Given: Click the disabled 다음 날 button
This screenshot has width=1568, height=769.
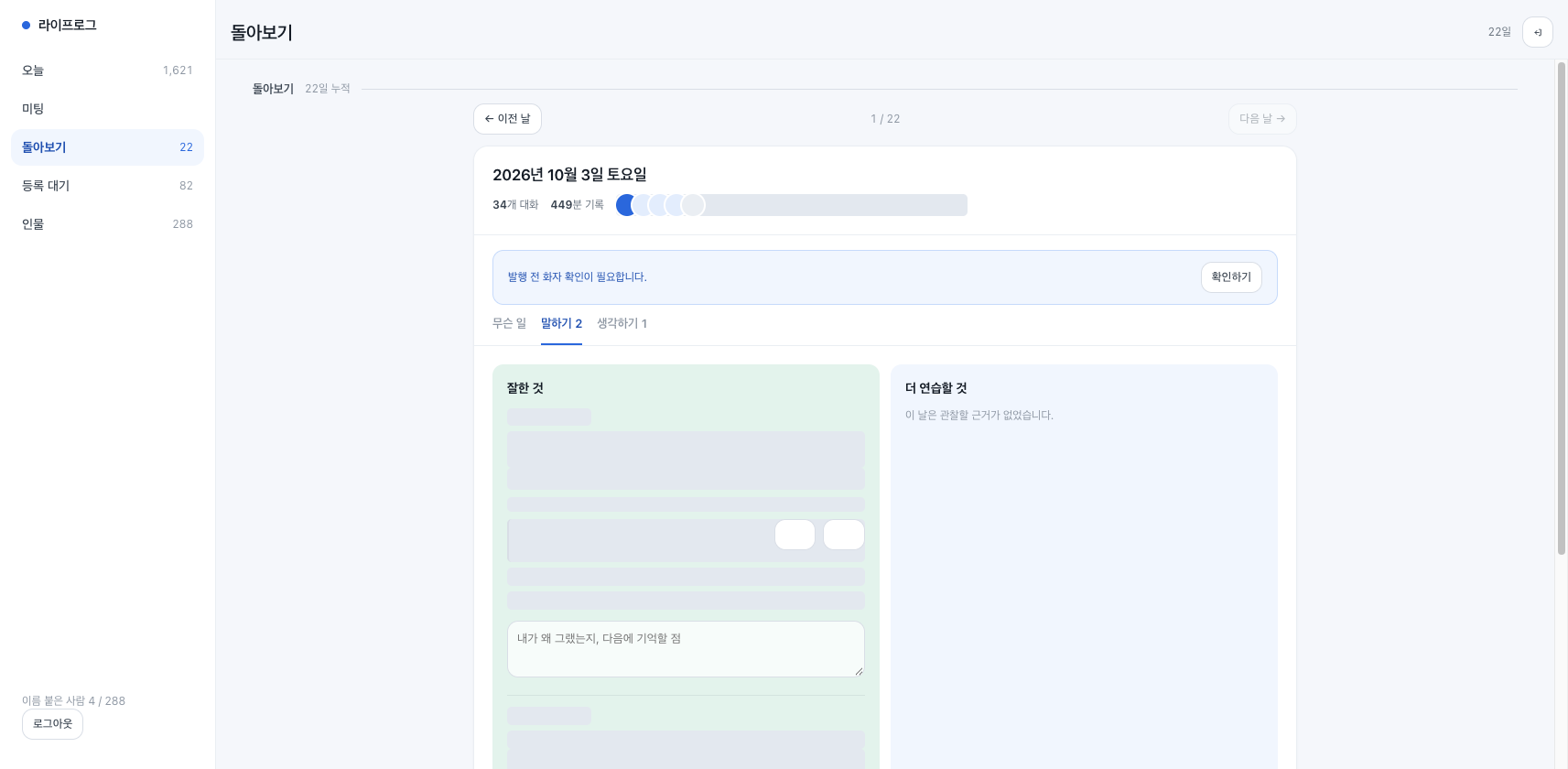Looking at the screenshot, I should click(x=1262, y=119).
